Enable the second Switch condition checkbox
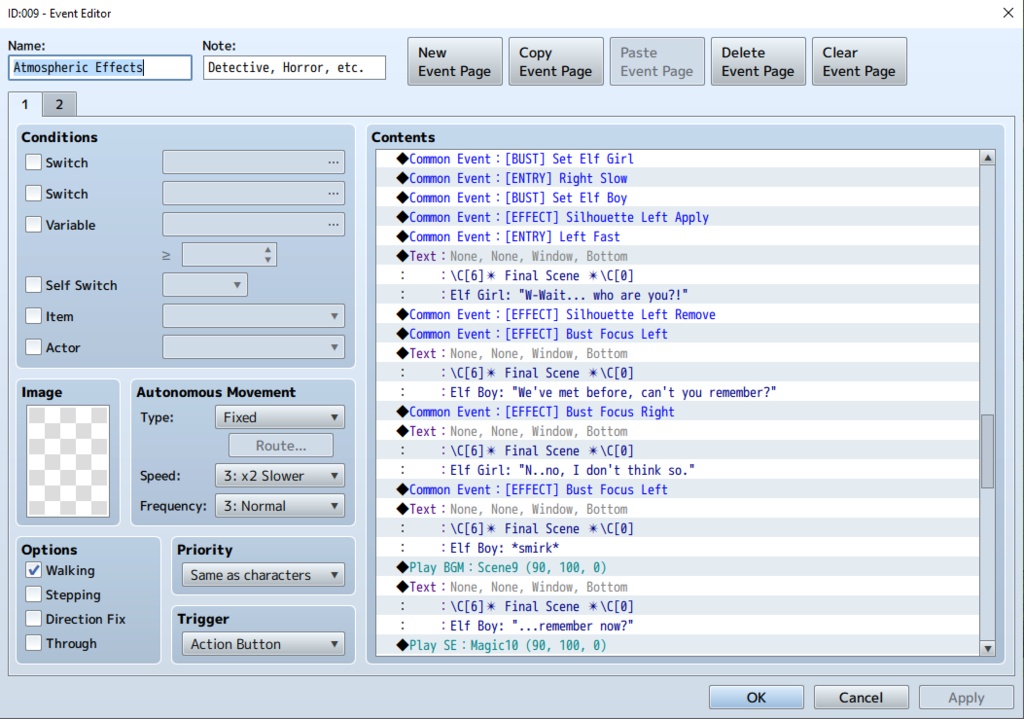 pos(33,193)
